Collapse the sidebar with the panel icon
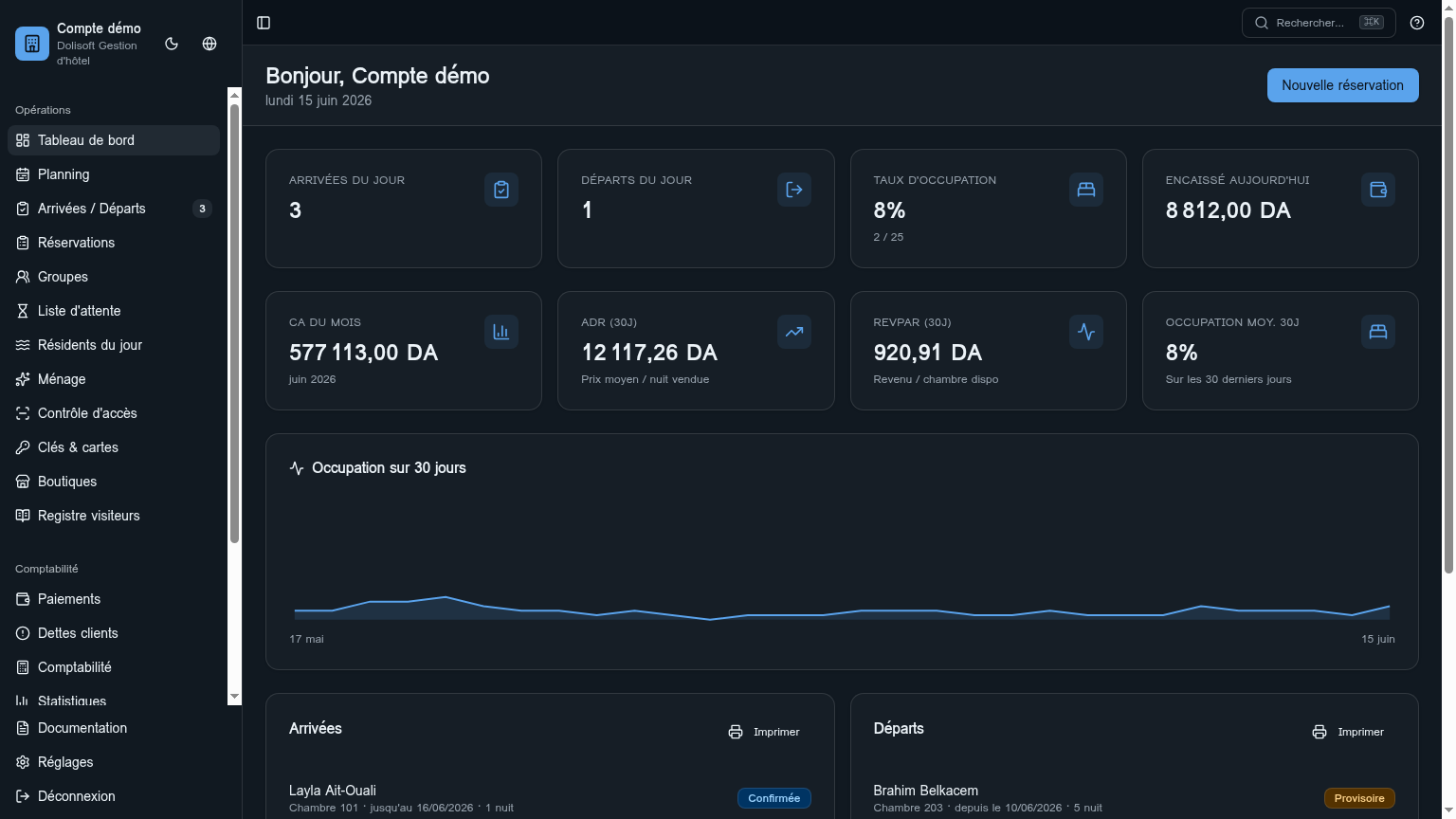 tap(264, 23)
